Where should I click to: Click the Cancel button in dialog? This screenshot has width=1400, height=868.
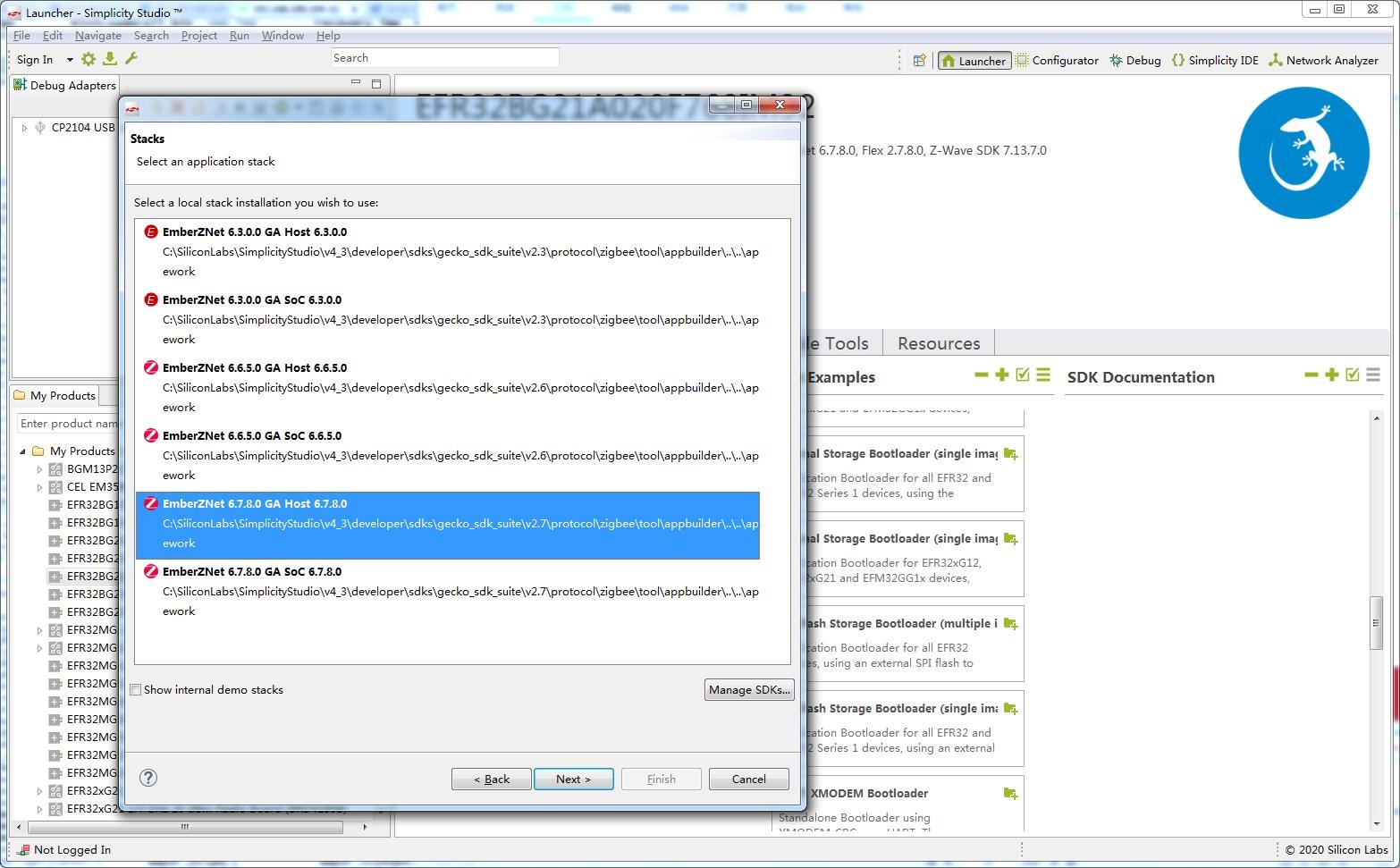(749, 779)
